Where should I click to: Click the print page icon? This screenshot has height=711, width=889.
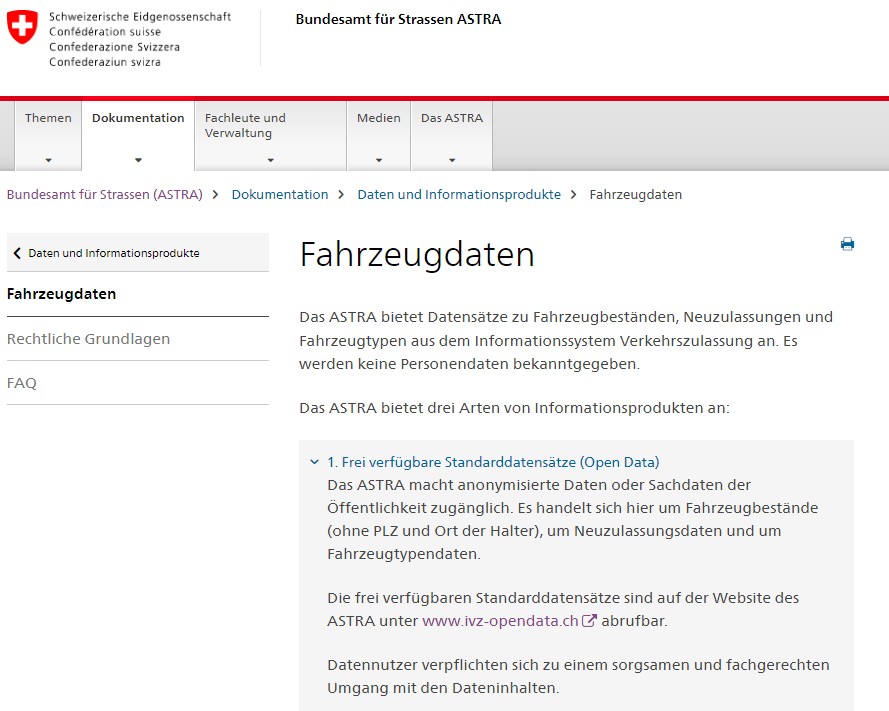848,241
